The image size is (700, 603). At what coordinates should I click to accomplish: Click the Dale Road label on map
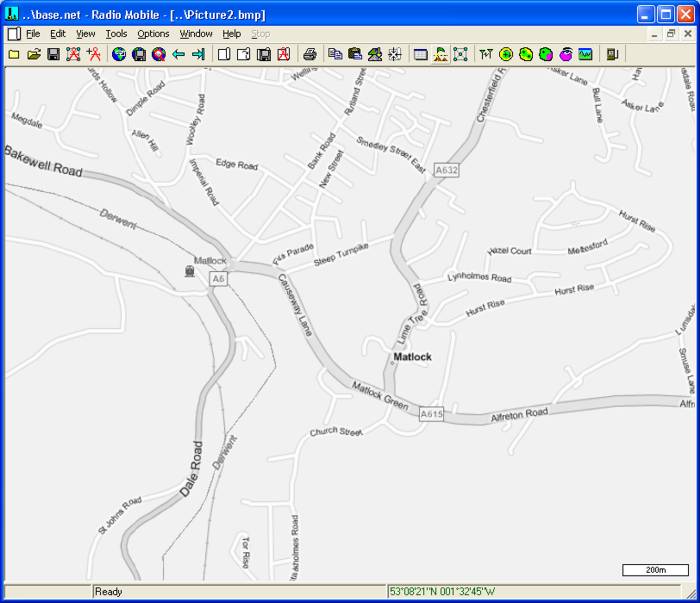click(192, 469)
